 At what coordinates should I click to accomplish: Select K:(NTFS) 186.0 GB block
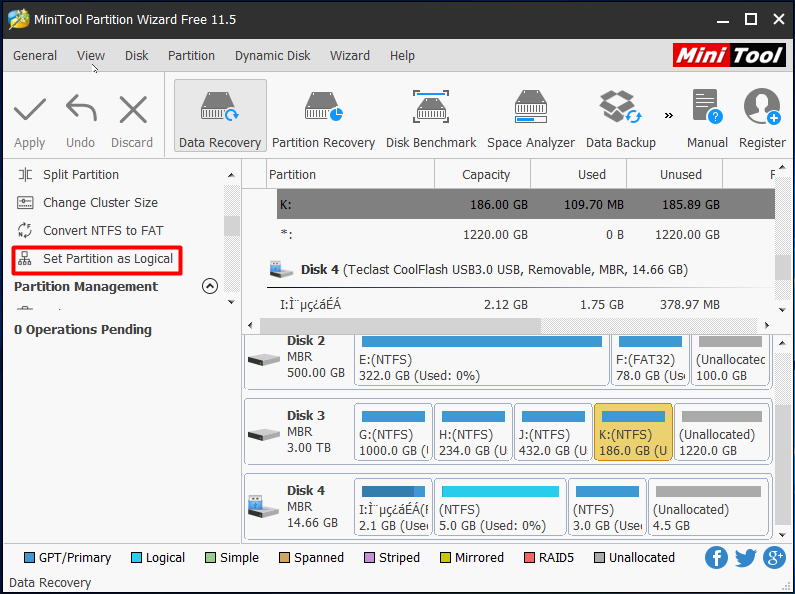(x=633, y=432)
